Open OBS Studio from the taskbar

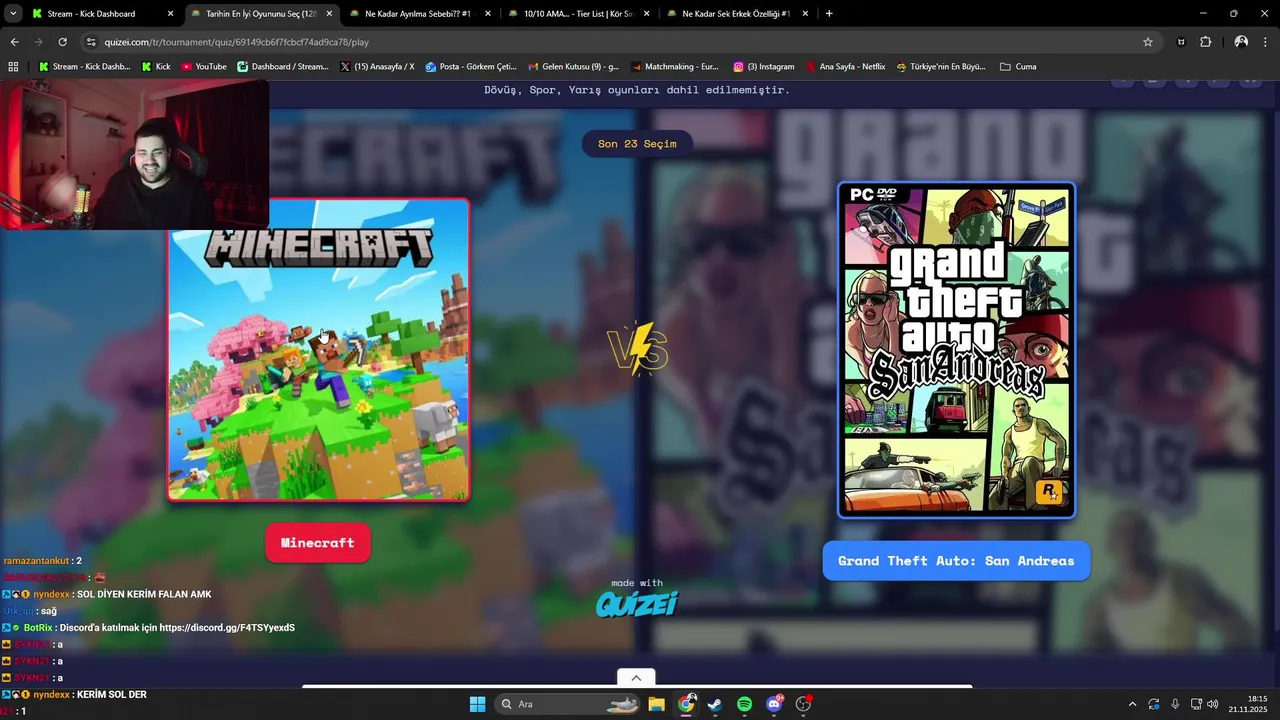[803, 704]
